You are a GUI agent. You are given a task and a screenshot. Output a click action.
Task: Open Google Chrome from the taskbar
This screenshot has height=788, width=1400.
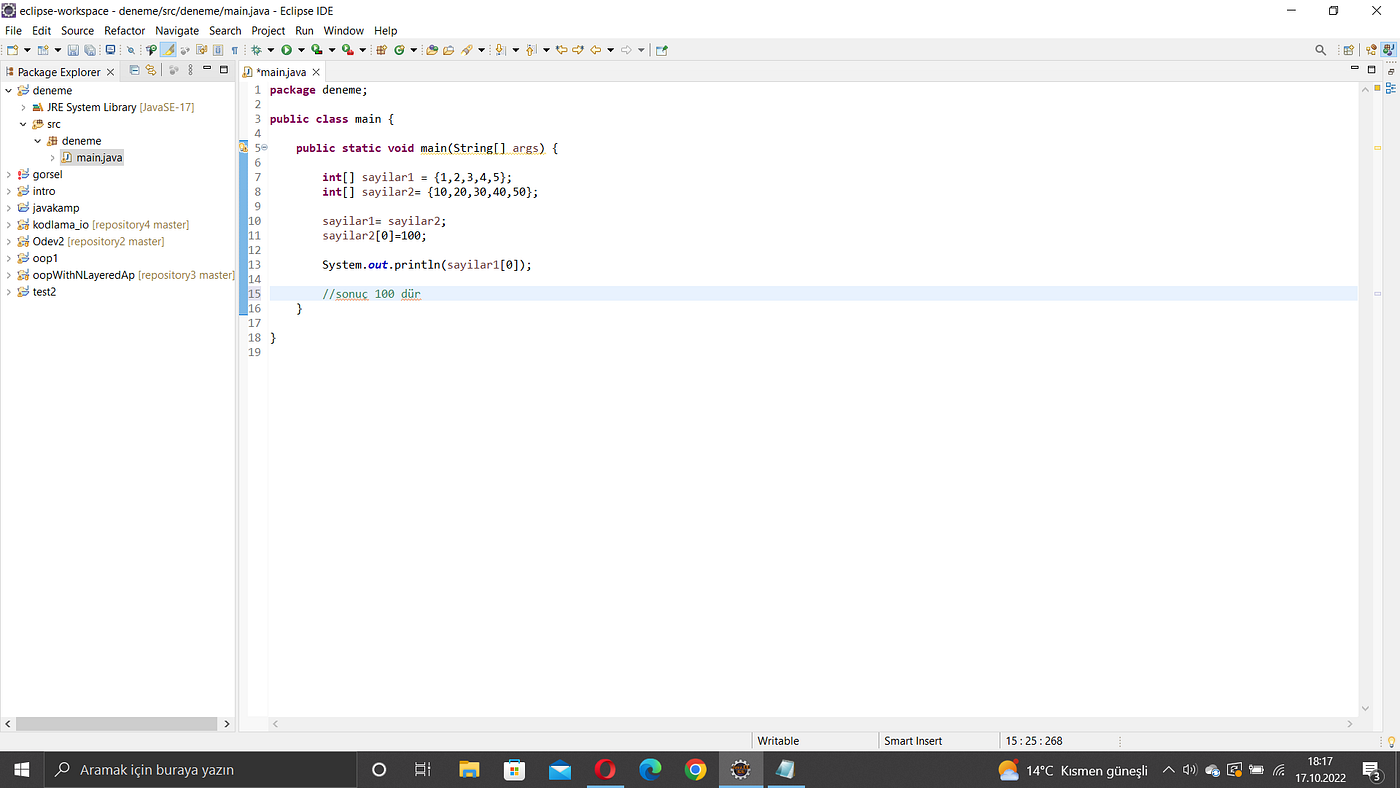coord(696,770)
